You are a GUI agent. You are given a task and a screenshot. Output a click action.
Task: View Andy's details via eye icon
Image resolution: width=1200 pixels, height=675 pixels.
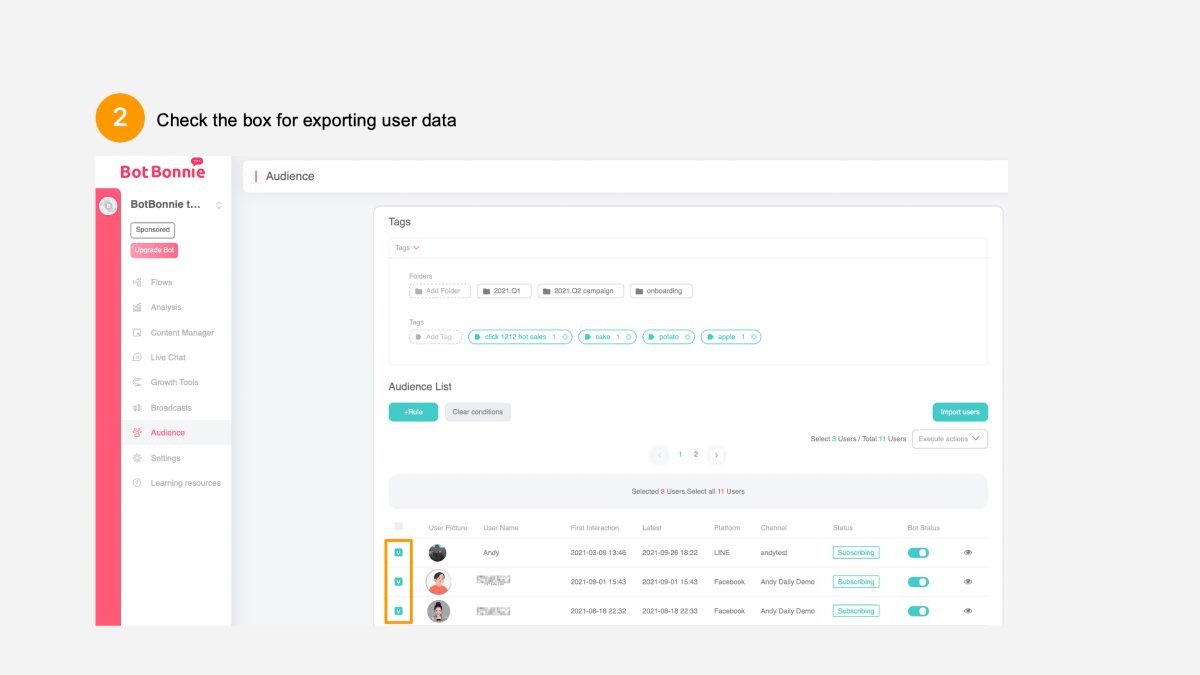click(968, 552)
